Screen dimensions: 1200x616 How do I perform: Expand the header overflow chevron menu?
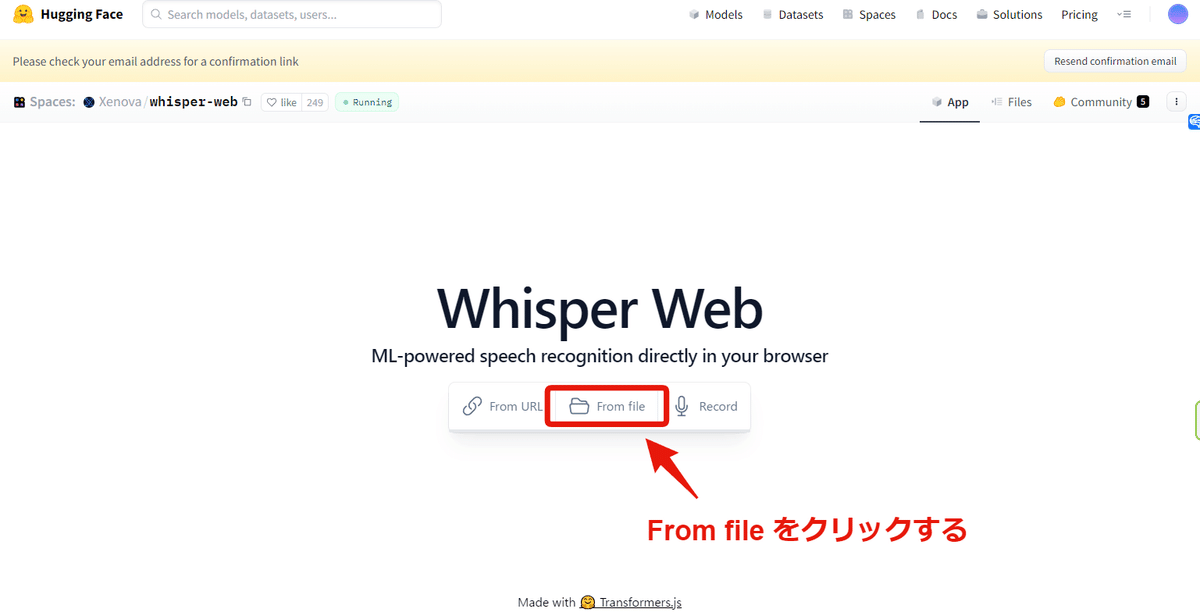(1124, 14)
